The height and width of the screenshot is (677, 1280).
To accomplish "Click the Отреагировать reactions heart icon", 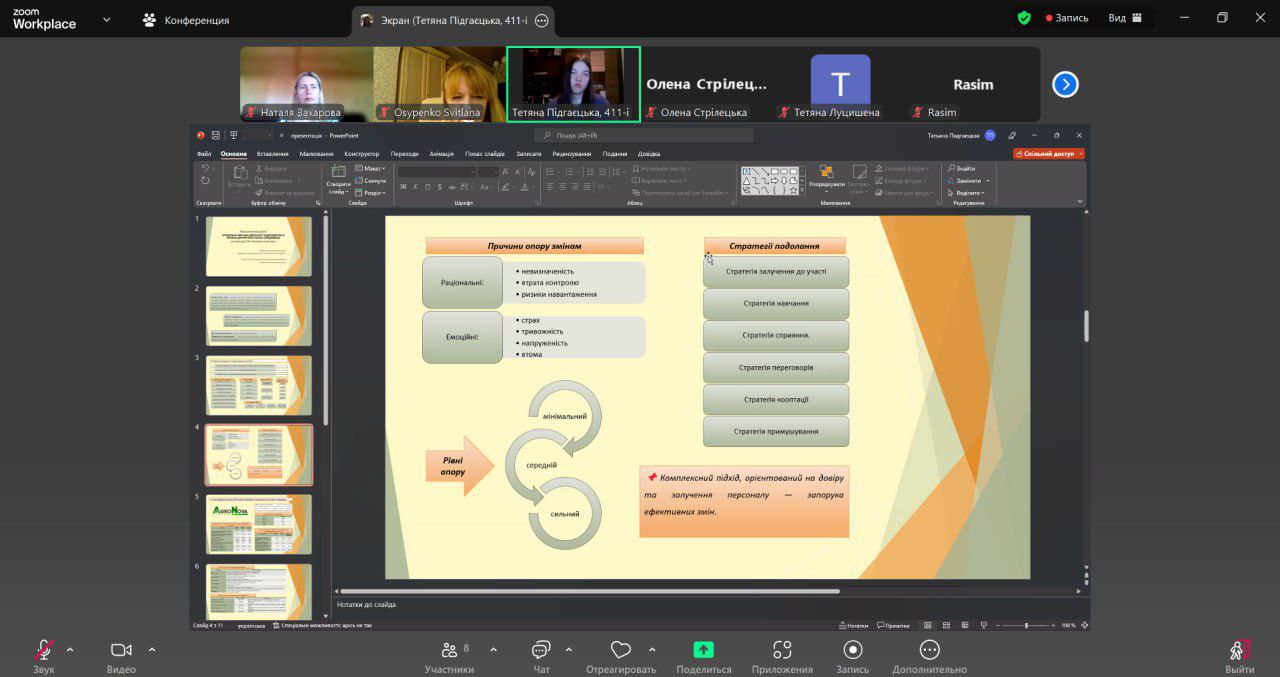I will [620, 650].
